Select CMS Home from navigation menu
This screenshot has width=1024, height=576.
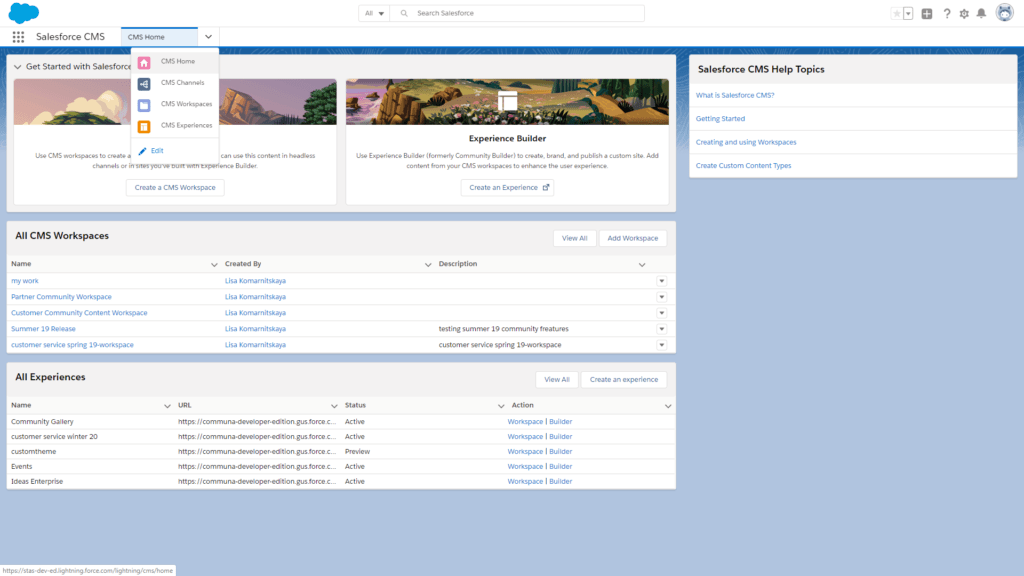(x=175, y=61)
